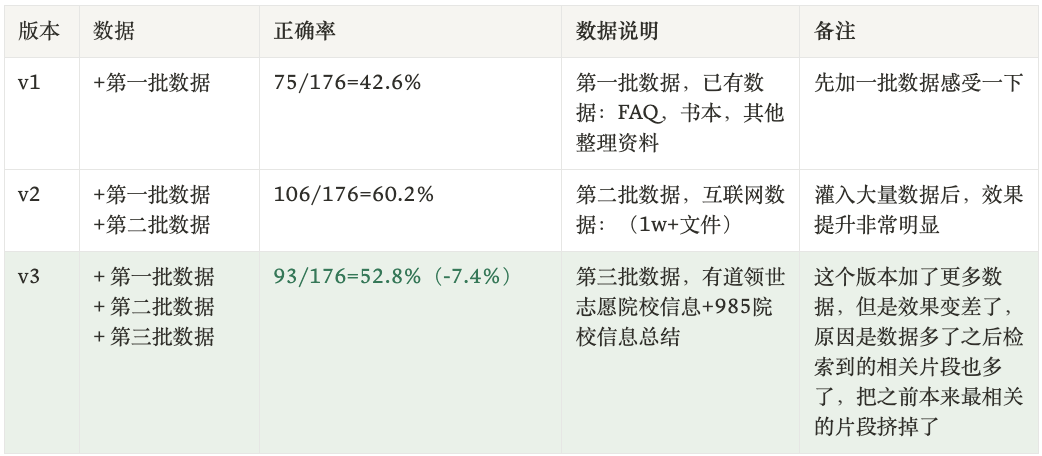Click the 106/176=60.2% accuracy cell
This screenshot has height=456, width=1042.
(x=353, y=195)
